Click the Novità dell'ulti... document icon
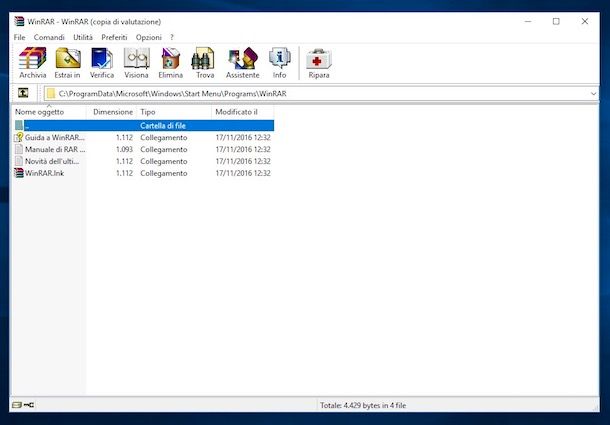The image size is (610, 425). coord(19,161)
